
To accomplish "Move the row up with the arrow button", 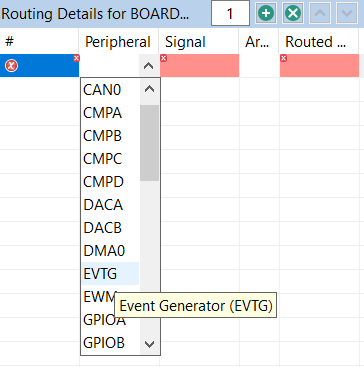I will pyautogui.click(x=320, y=14).
